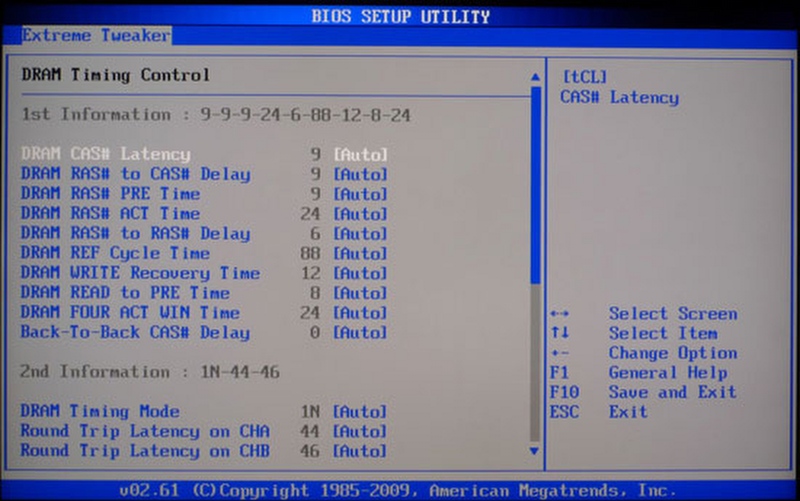800x501 pixels.
Task: Open Round Trip Latency on CHB [Auto] value
Action: 359,451
